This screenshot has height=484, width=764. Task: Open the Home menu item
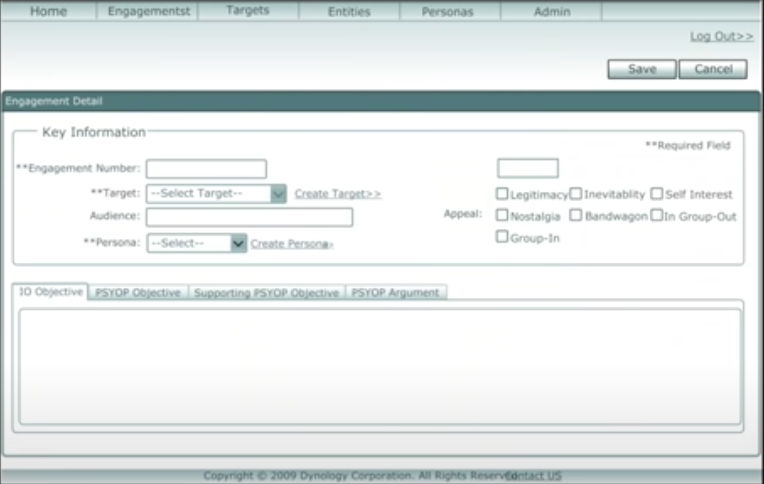pyautogui.click(x=48, y=11)
